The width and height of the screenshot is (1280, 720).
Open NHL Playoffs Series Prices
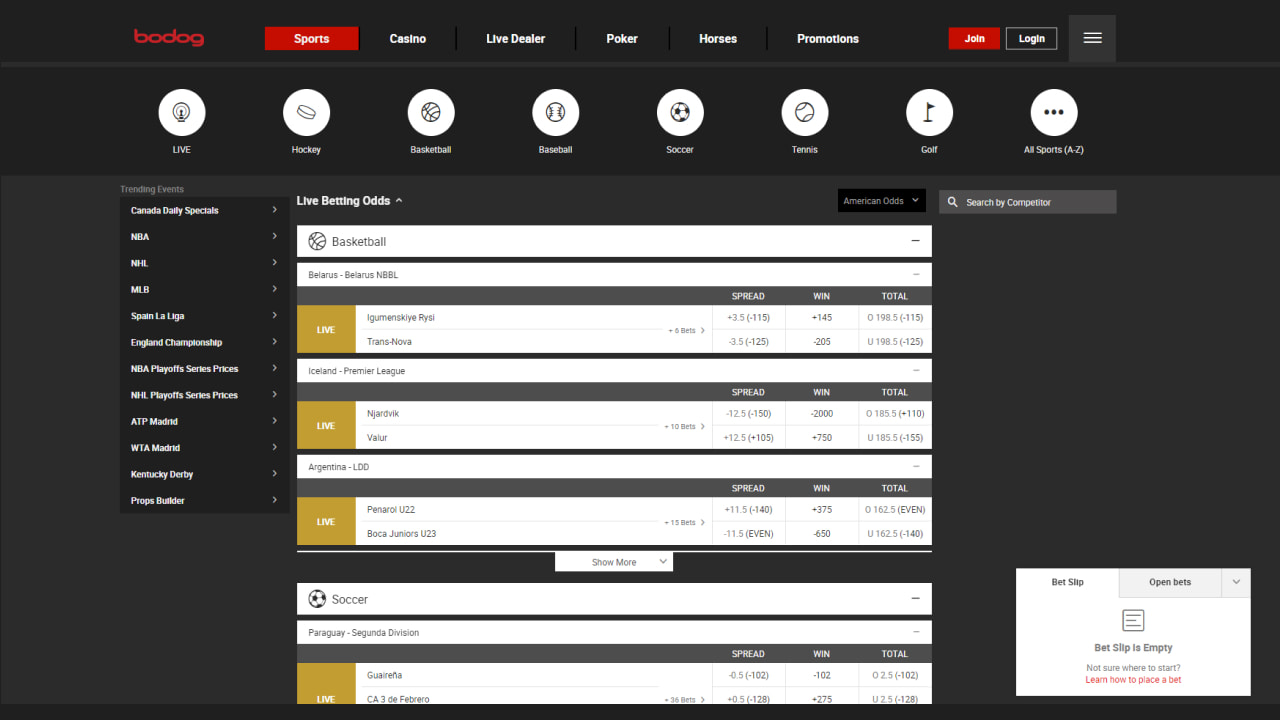[x=204, y=395]
